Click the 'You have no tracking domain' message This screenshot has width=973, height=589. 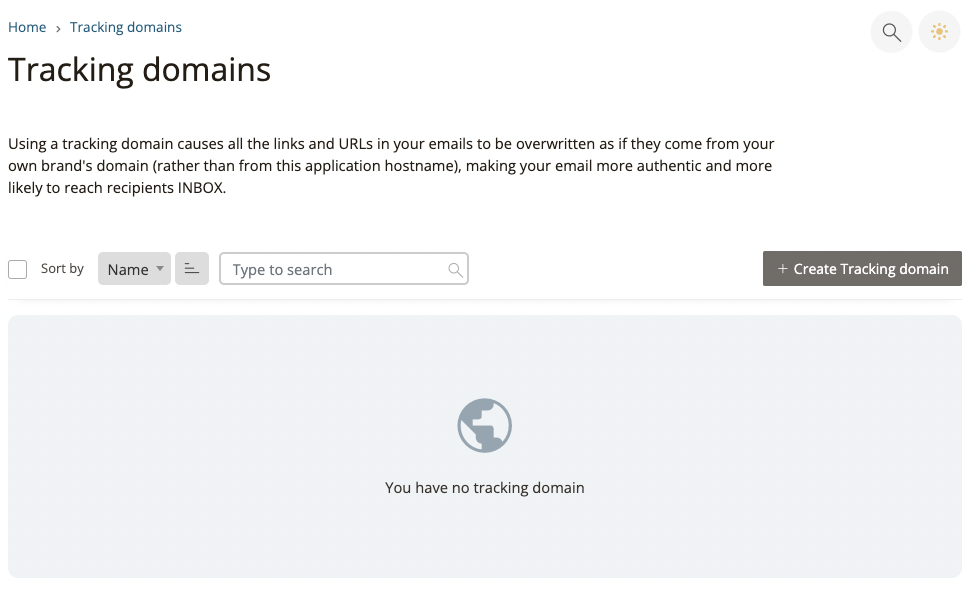click(485, 488)
